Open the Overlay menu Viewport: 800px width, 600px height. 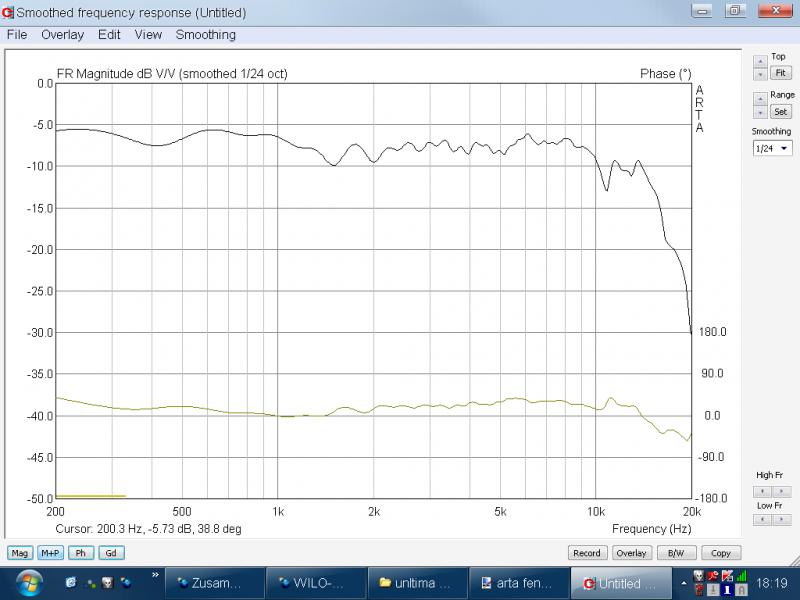(62, 35)
